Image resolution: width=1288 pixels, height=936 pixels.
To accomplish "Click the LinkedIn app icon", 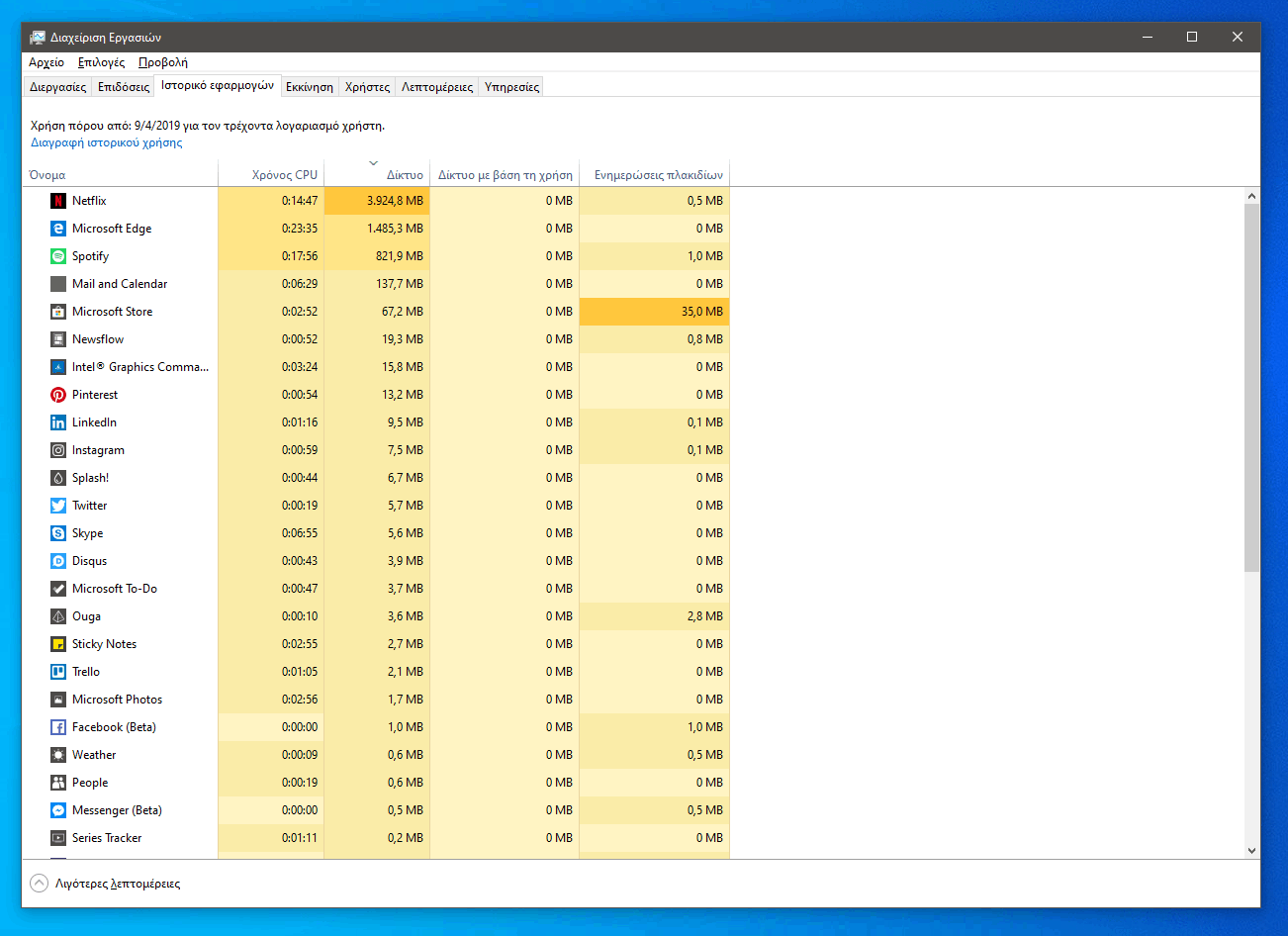I will point(58,422).
